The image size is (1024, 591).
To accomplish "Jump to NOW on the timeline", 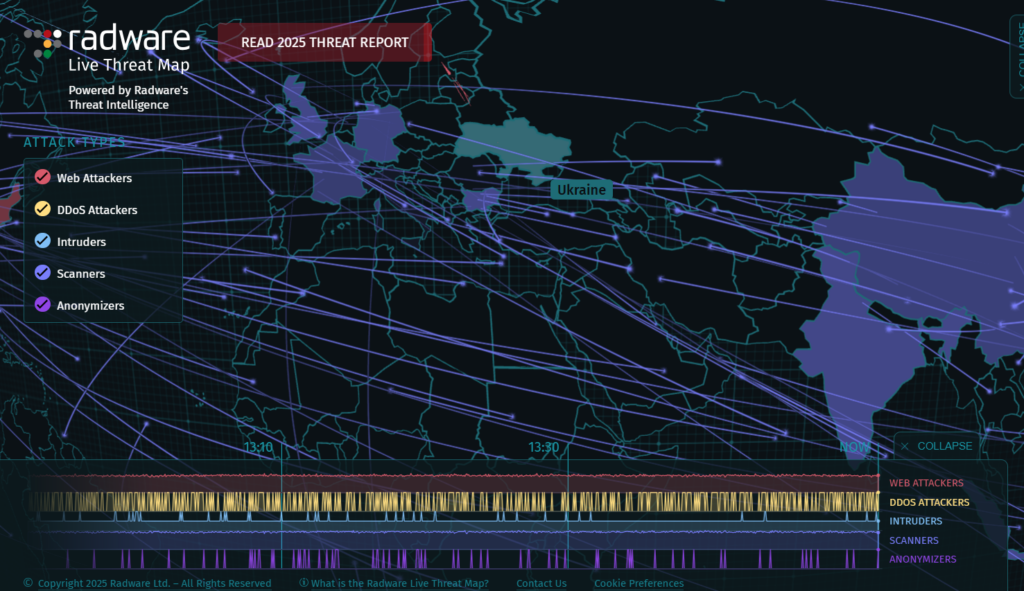I will (x=855, y=447).
